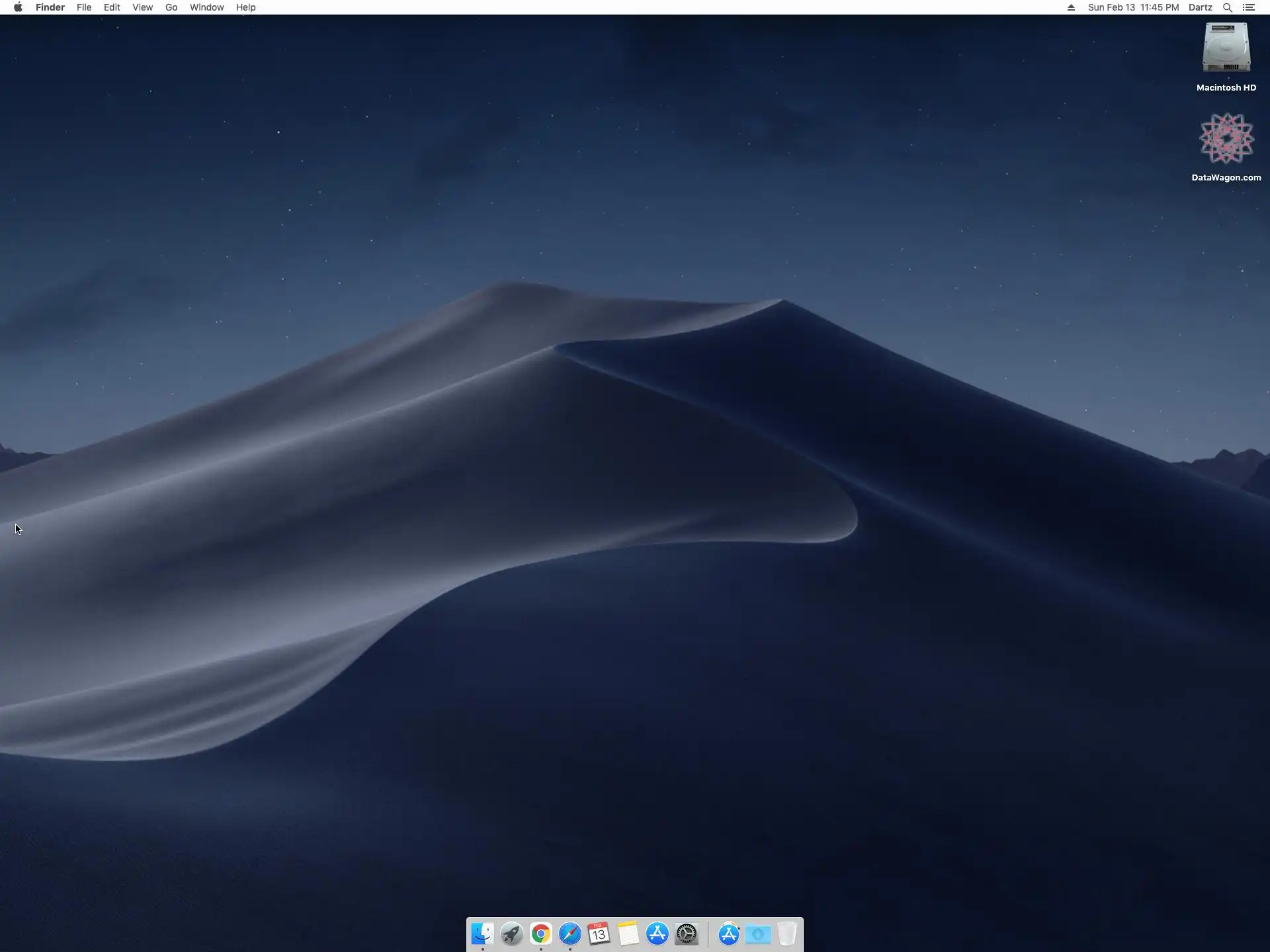Click the Dartz user account menu
This screenshot has height=952, width=1270.
click(1200, 7)
